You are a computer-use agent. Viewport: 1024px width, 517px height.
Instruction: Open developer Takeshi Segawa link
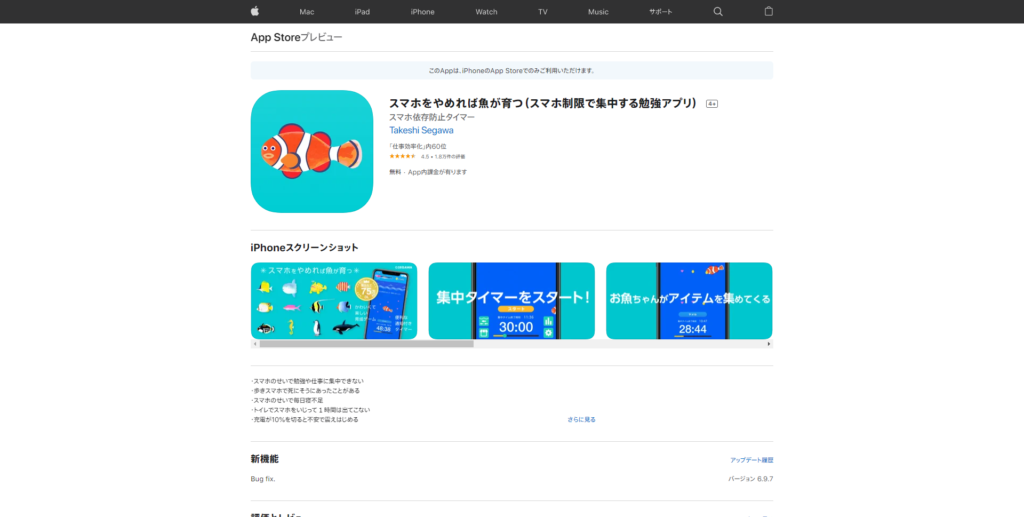421,131
